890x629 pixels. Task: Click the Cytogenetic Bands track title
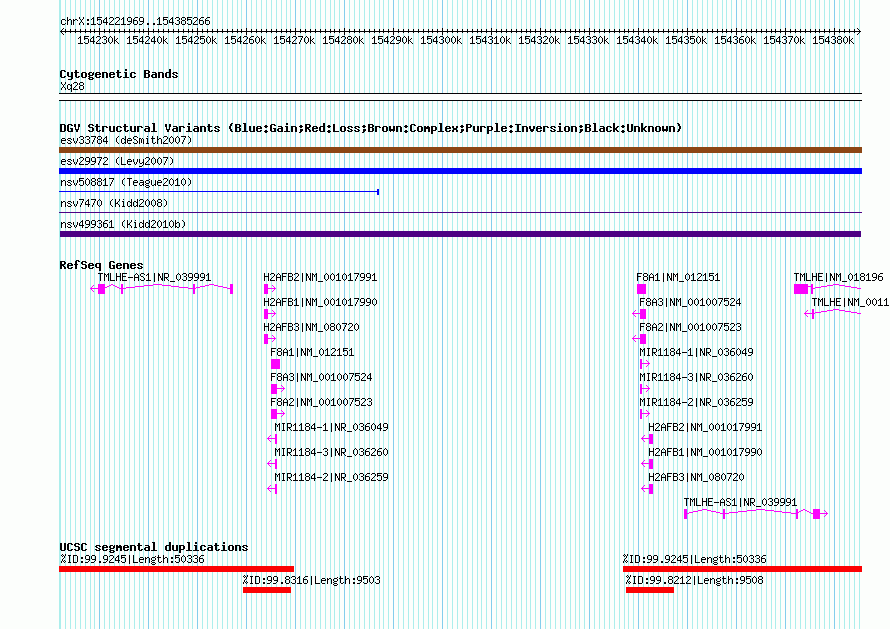tap(119, 74)
